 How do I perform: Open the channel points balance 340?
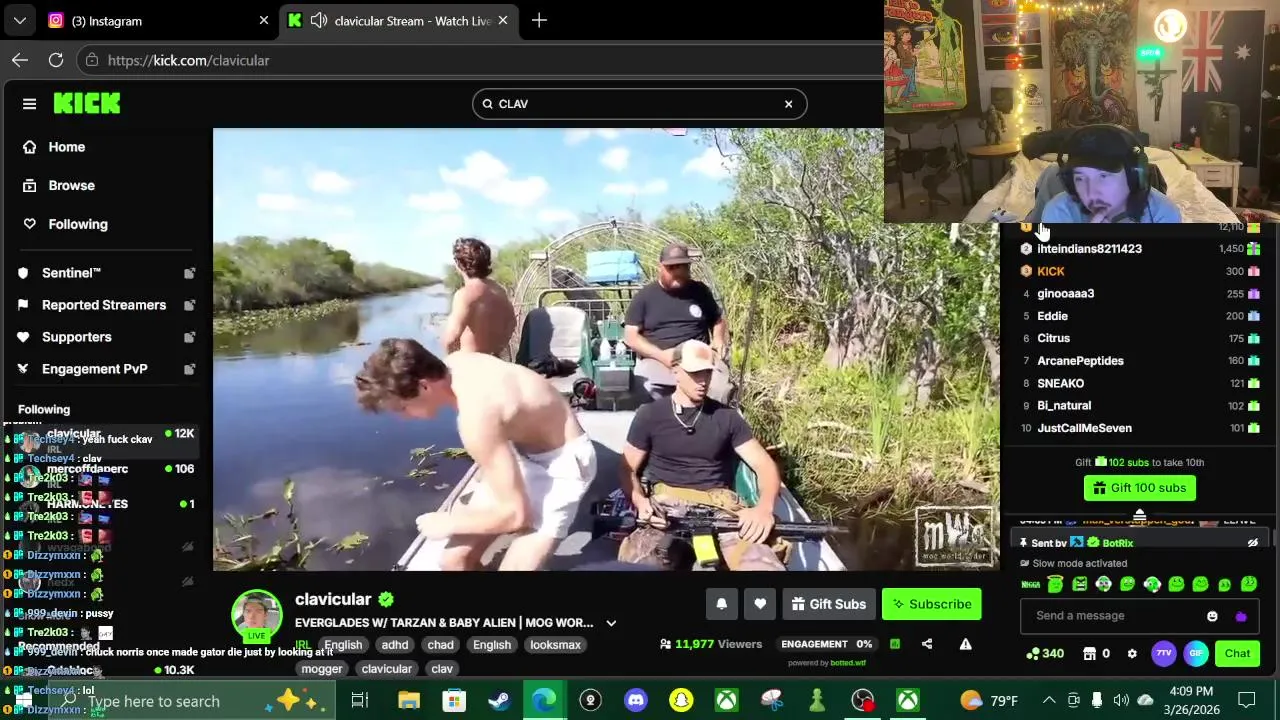1045,654
